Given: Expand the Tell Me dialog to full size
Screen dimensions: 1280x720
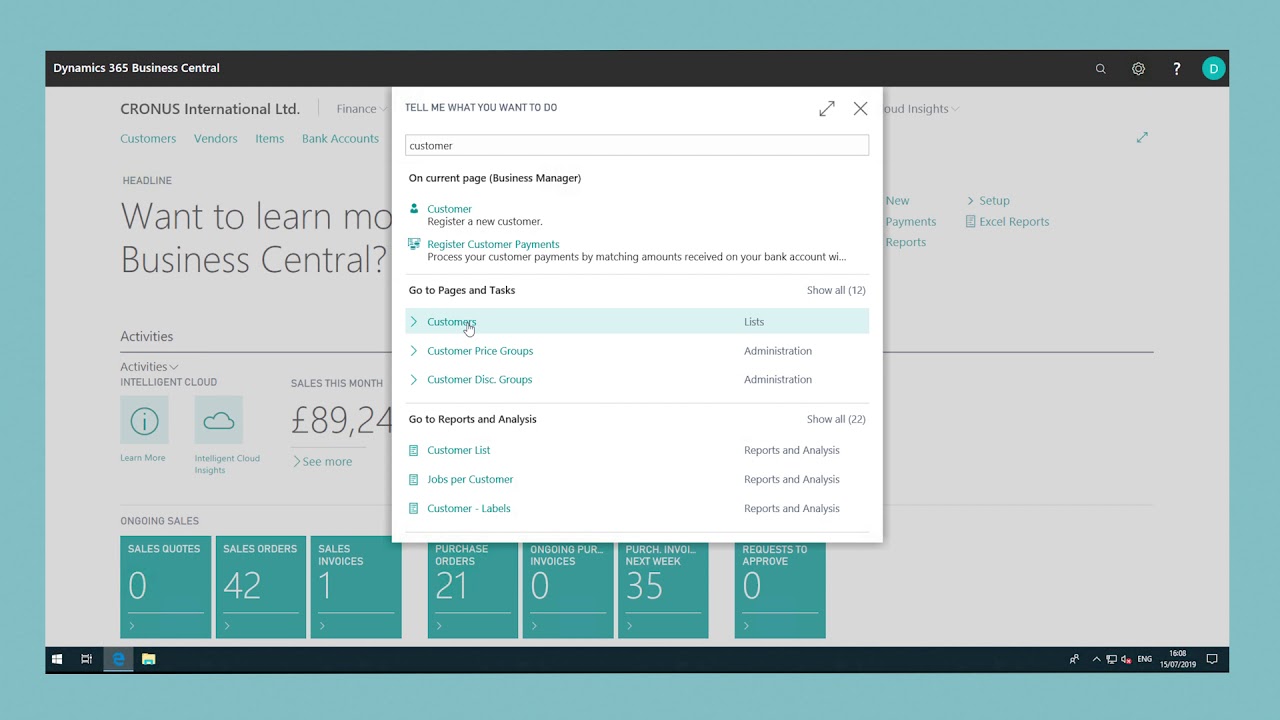Looking at the screenshot, I should click(827, 108).
